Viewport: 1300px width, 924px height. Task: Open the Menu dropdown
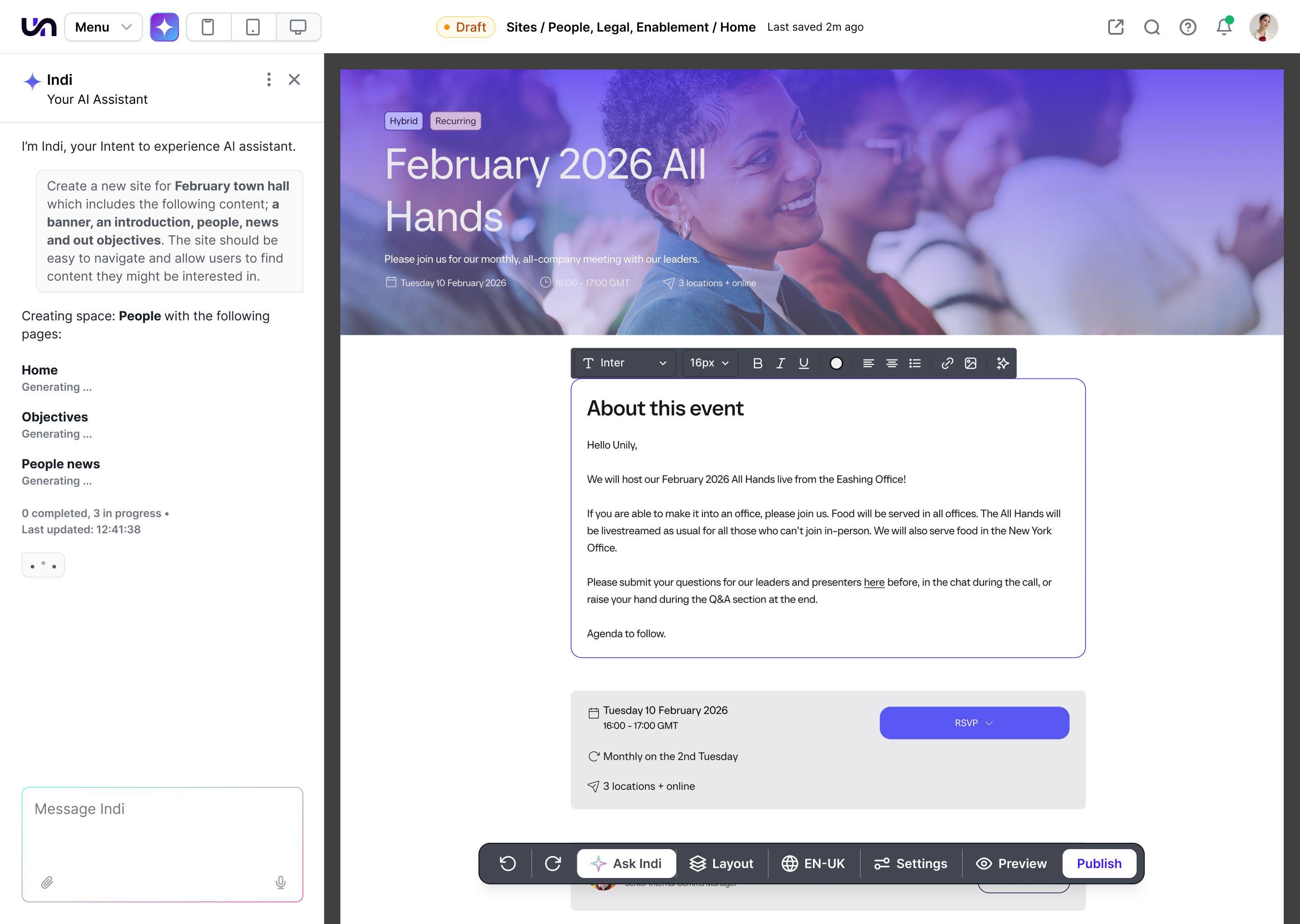[103, 27]
